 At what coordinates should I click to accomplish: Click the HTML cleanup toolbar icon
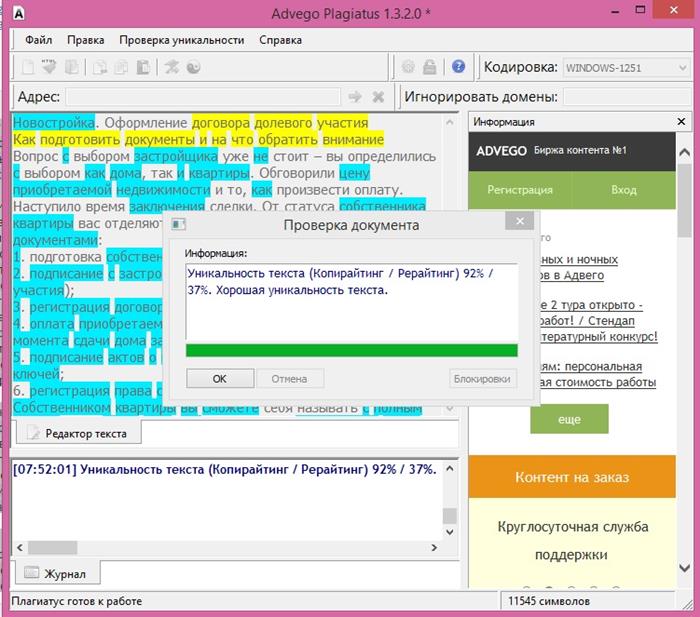49,67
